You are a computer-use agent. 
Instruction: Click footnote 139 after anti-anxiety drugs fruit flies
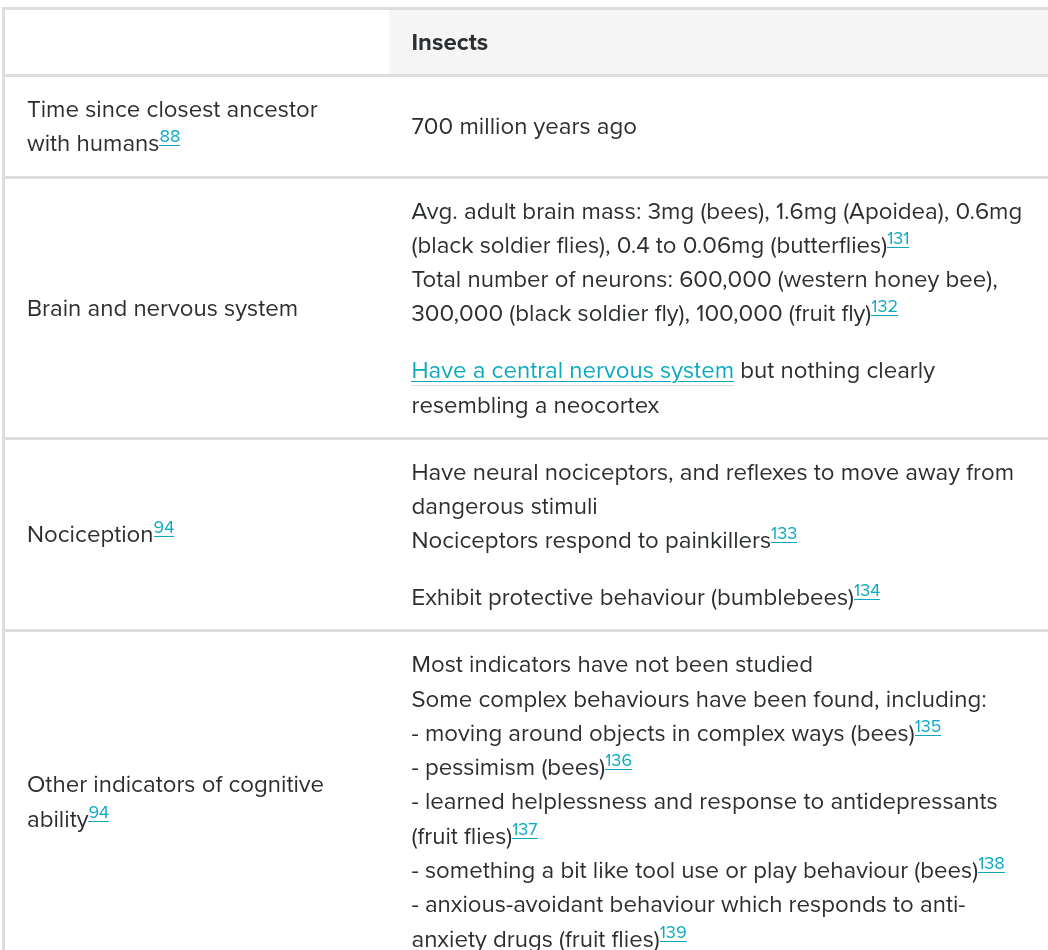(673, 932)
